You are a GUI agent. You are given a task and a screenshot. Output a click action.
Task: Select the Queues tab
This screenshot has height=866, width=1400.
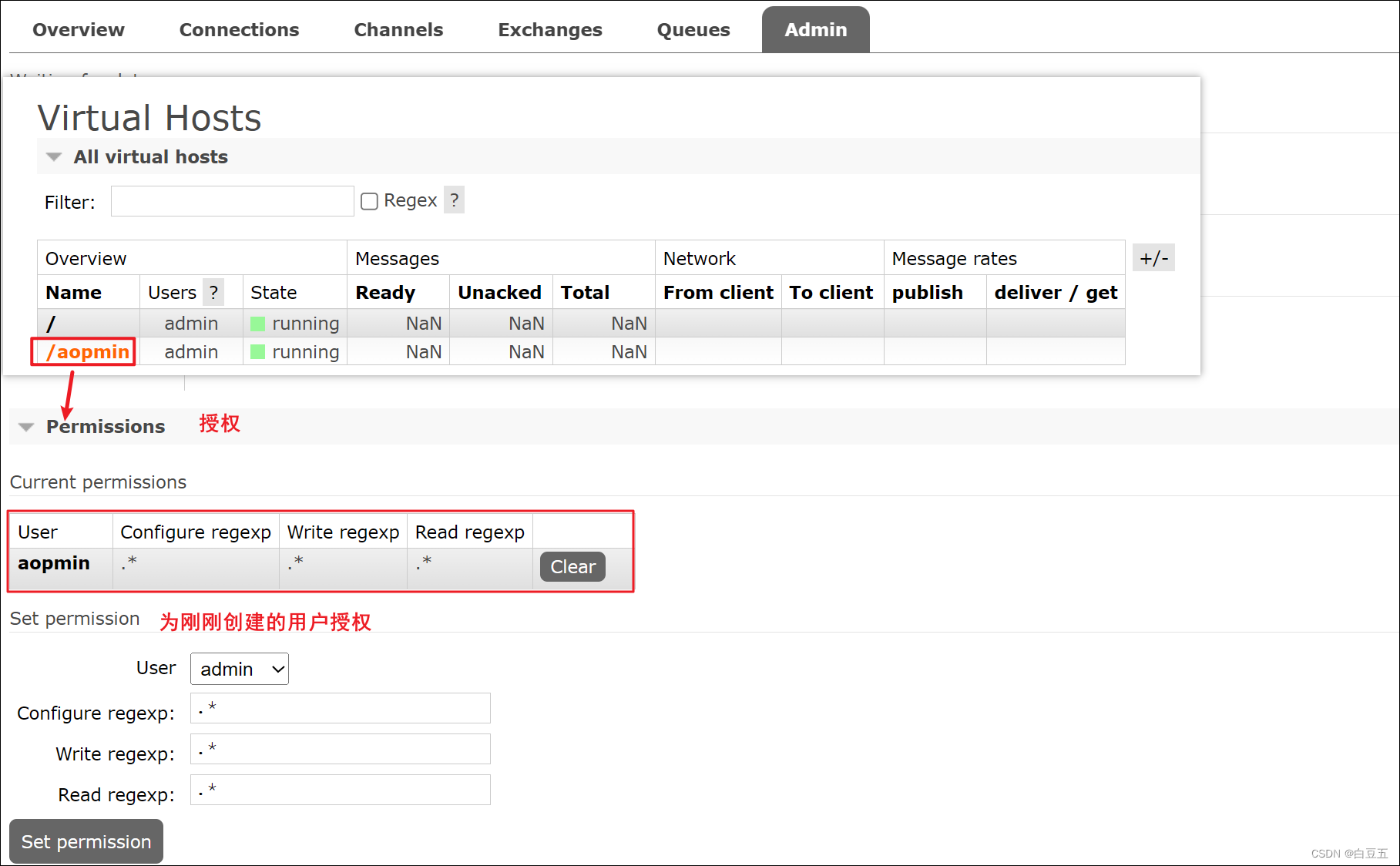point(693,30)
